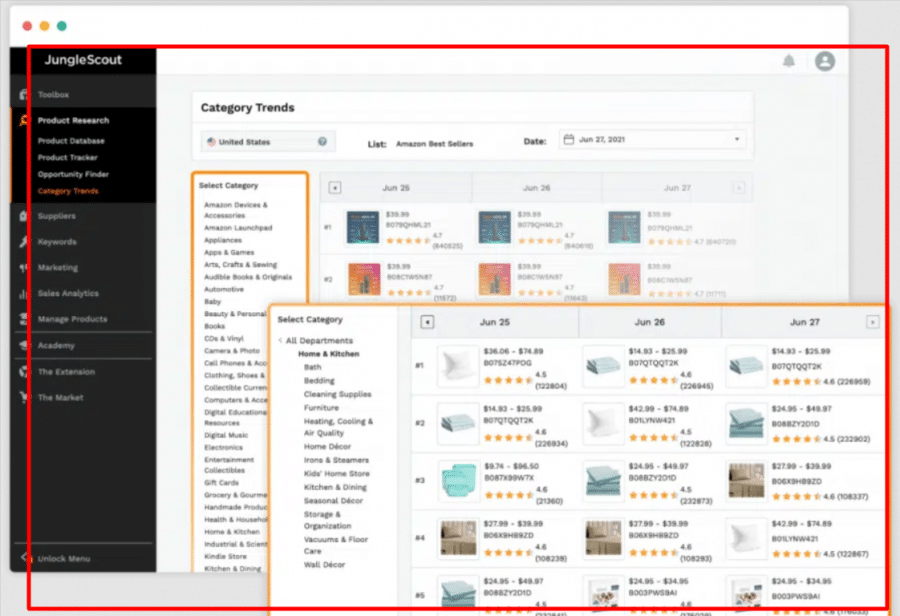Select Bath subcategory
Viewport: 900px width, 616px height.
click(x=313, y=367)
